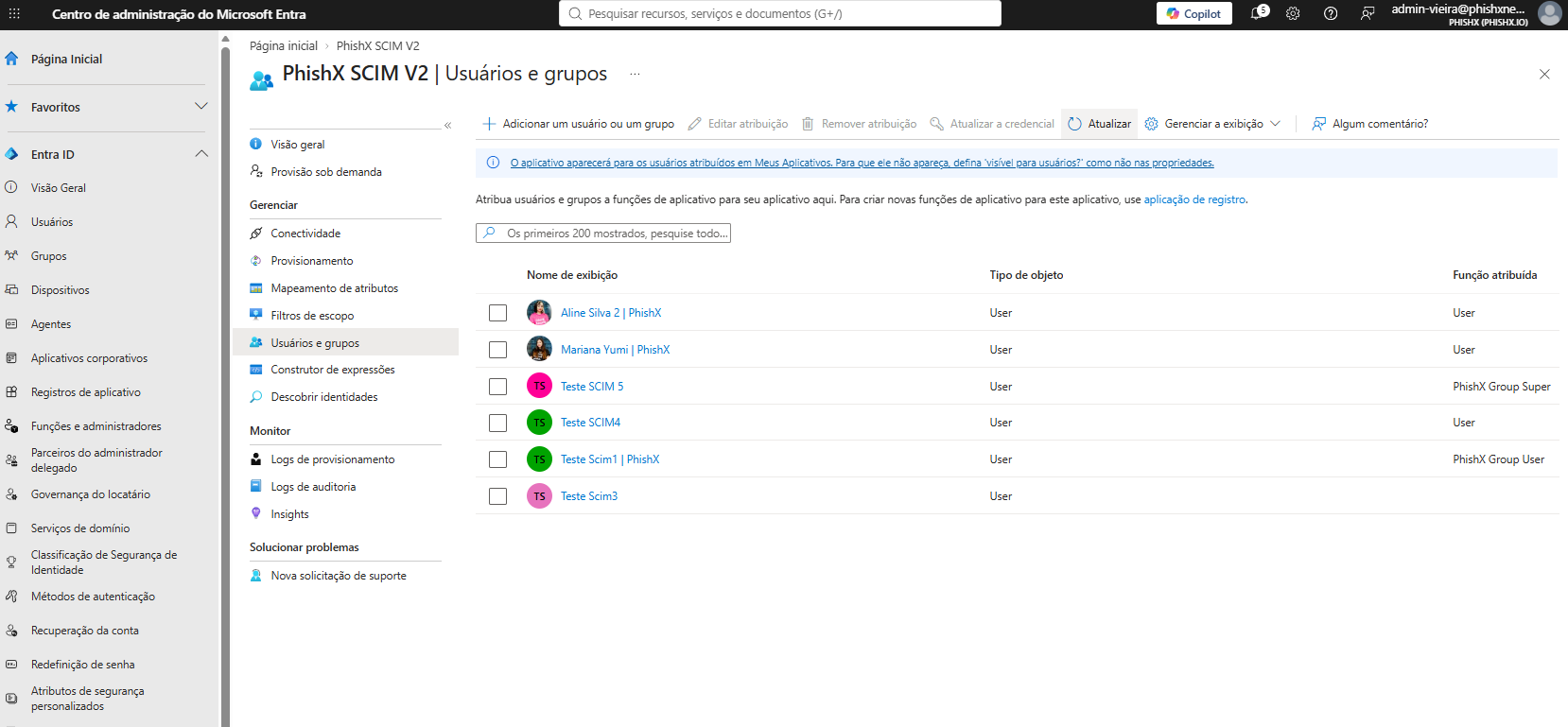Click the Atualizar refresh button
This screenshot has height=727, width=1568.
pyautogui.click(x=1099, y=124)
